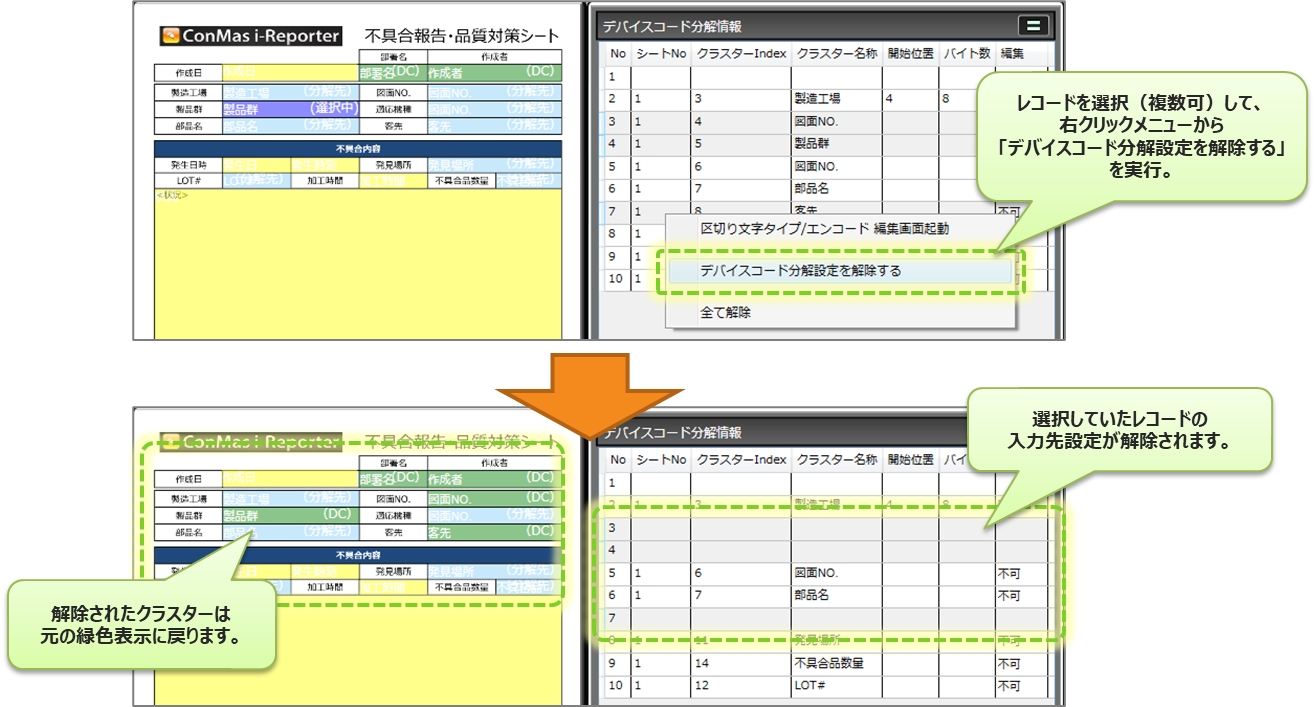Click クラスター名称 header in lower table
Viewport: 1315px width, 707px height.
(835, 460)
